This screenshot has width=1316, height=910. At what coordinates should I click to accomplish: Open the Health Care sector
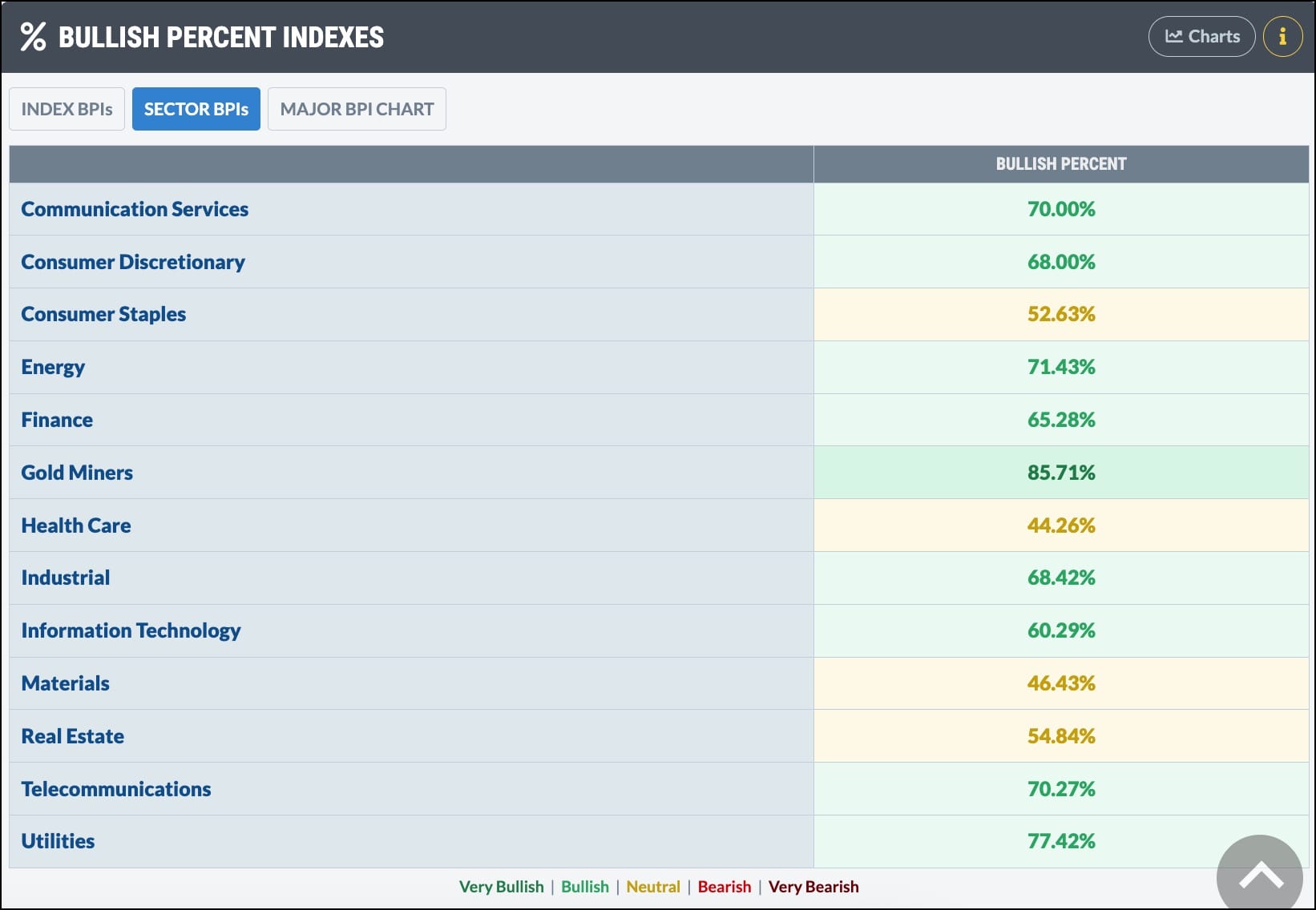click(x=76, y=525)
